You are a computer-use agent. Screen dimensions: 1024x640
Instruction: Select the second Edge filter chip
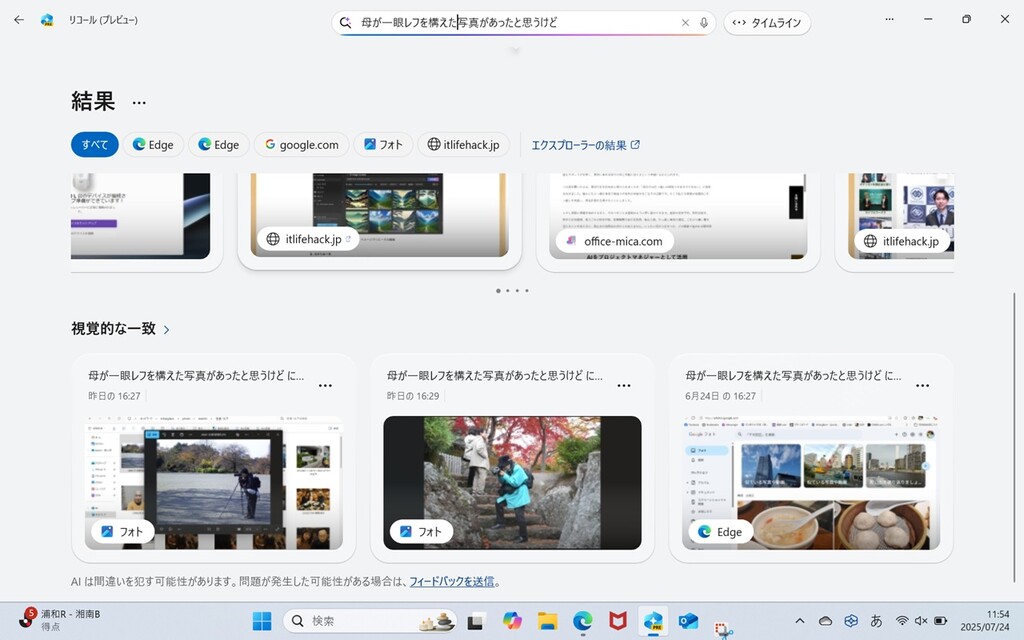pos(219,144)
